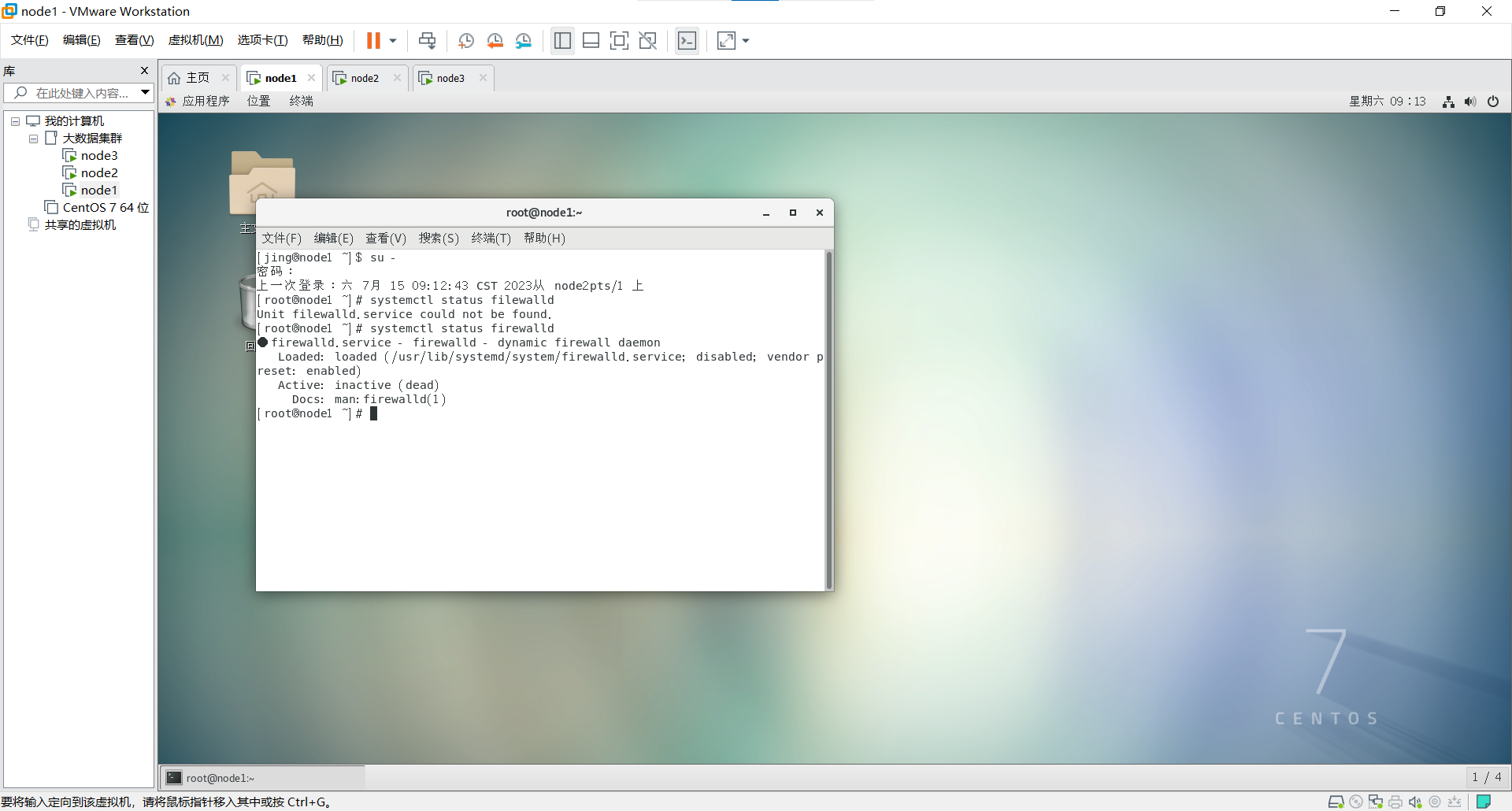Screen dimensions: 1512x811
Task: Click the network adapter status icon
Action: pyautogui.click(x=1376, y=802)
